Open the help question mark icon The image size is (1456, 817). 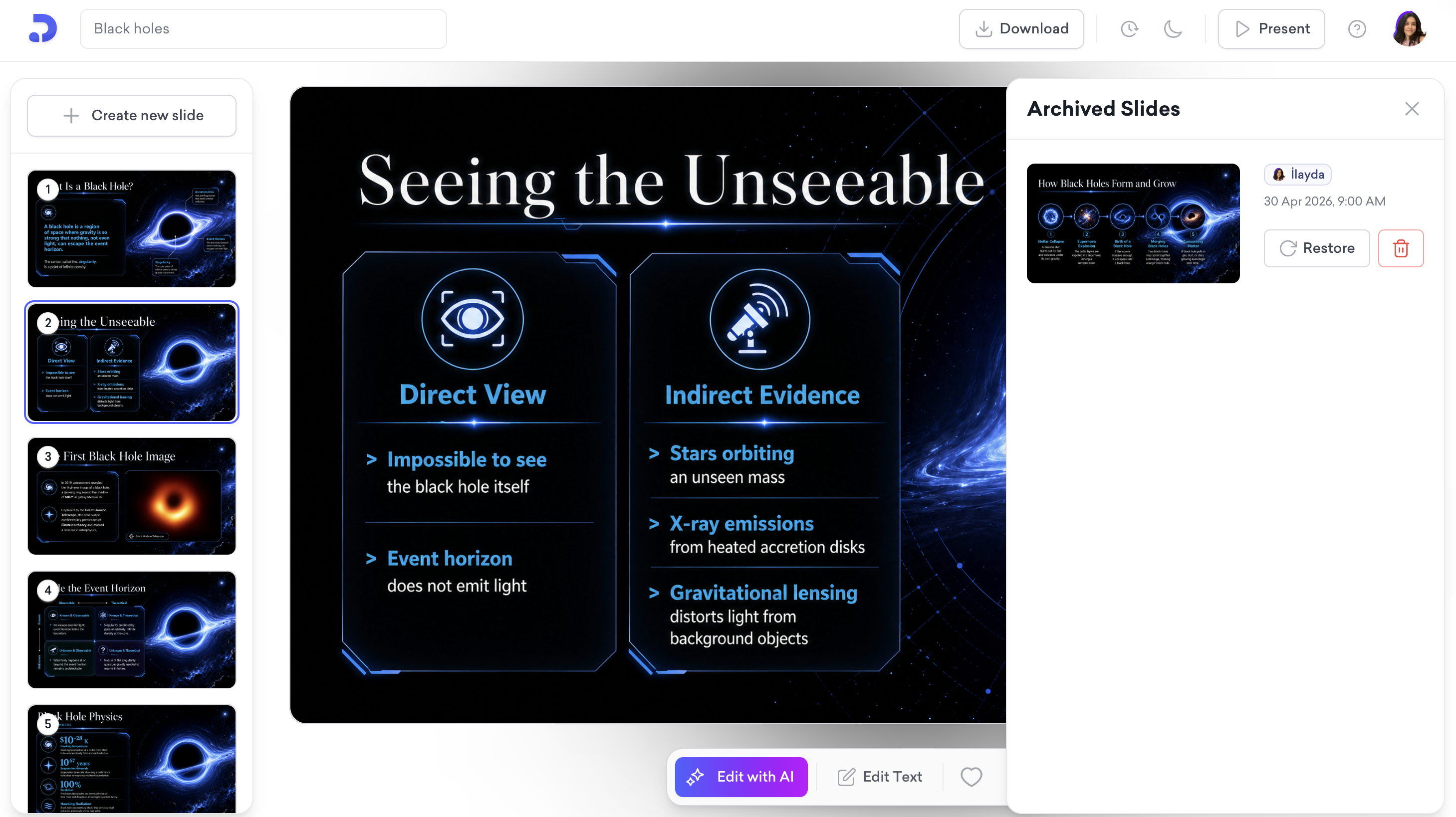click(x=1357, y=29)
